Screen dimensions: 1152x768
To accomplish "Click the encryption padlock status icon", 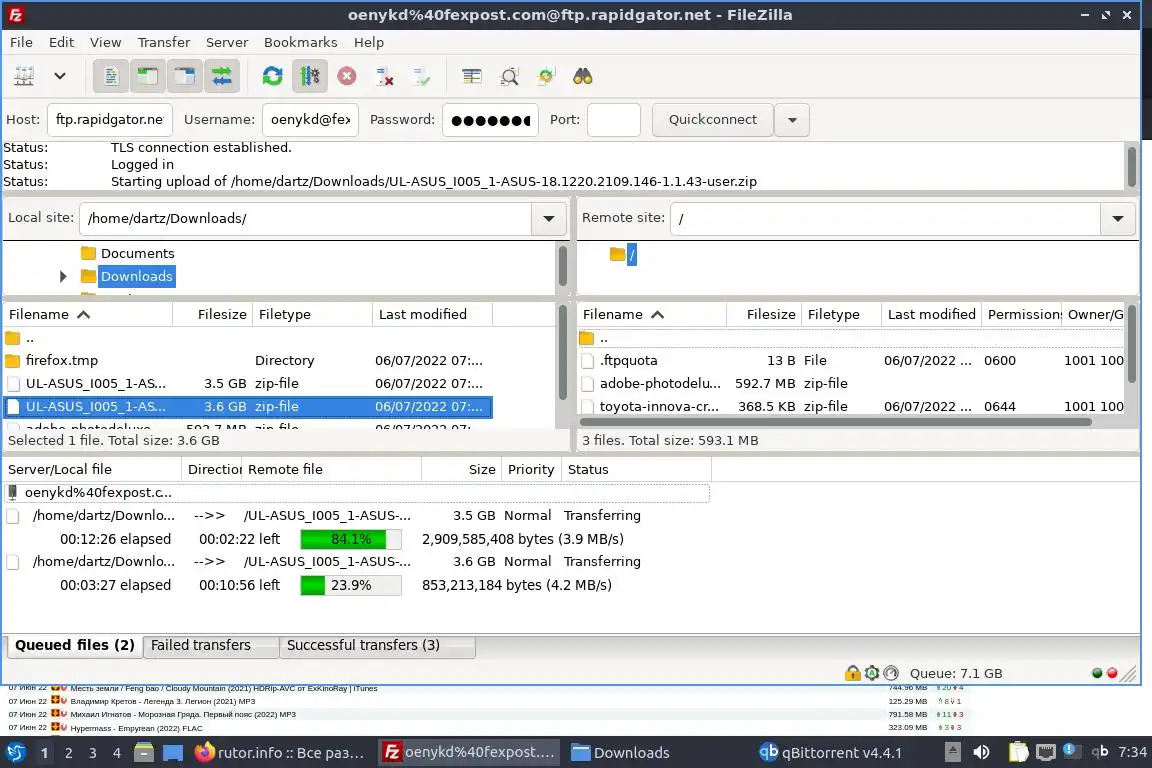I will 852,673.
